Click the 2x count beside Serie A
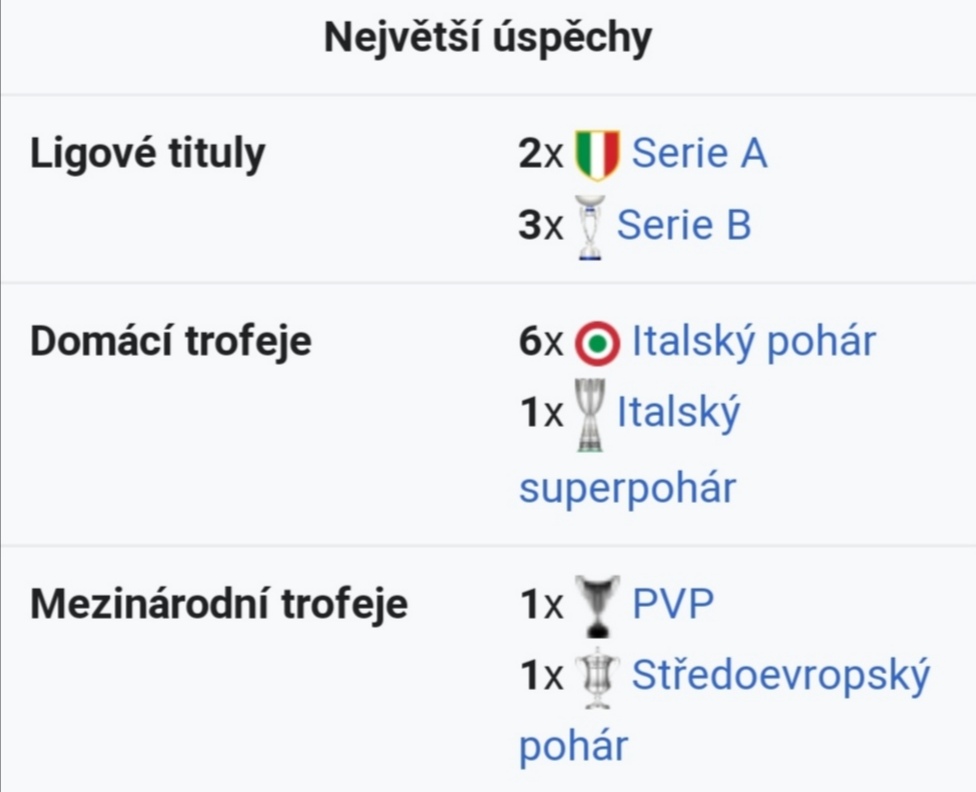The width and height of the screenshot is (976, 792). [541, 154]
